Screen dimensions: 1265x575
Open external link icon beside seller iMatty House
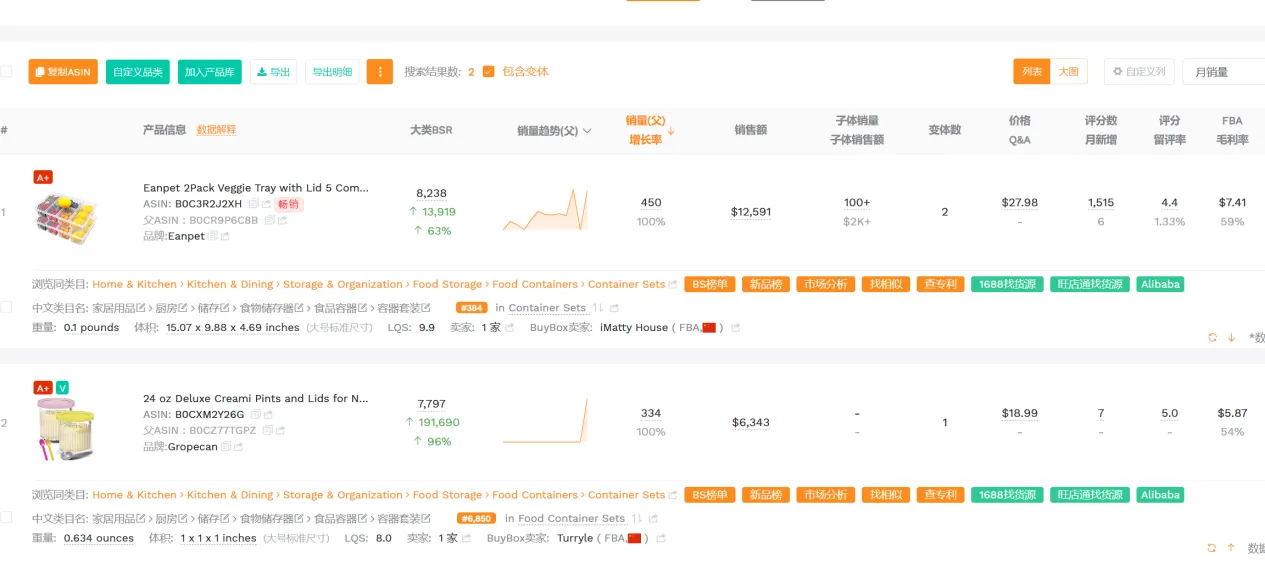[736, 328]
